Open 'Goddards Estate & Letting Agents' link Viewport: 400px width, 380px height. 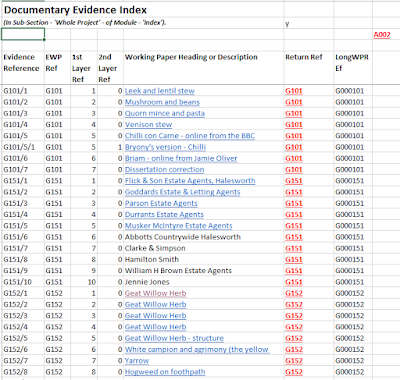pyautogui.click(x=182, y=192)
